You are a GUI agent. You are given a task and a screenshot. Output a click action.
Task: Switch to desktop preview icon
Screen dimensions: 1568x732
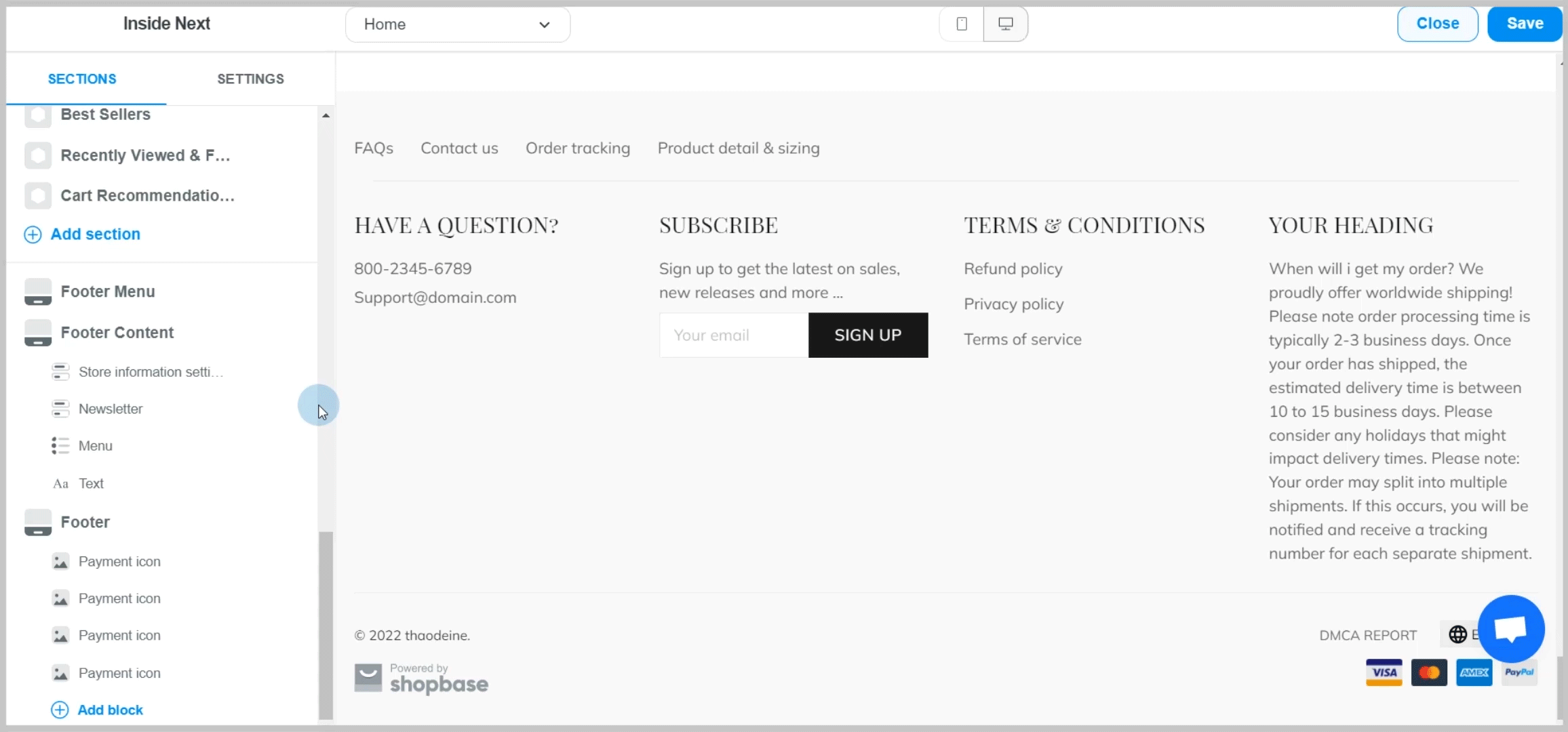pos(1006,24)
